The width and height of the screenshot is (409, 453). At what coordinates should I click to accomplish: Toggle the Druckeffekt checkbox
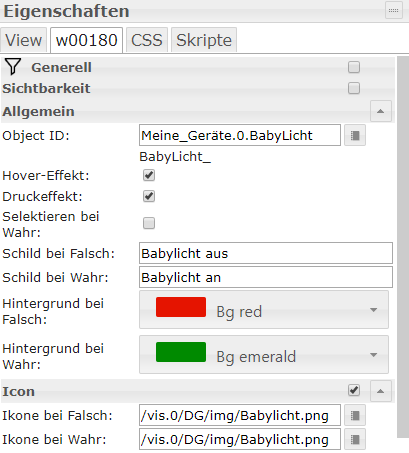pyautogui.click(x=149, y=196)
